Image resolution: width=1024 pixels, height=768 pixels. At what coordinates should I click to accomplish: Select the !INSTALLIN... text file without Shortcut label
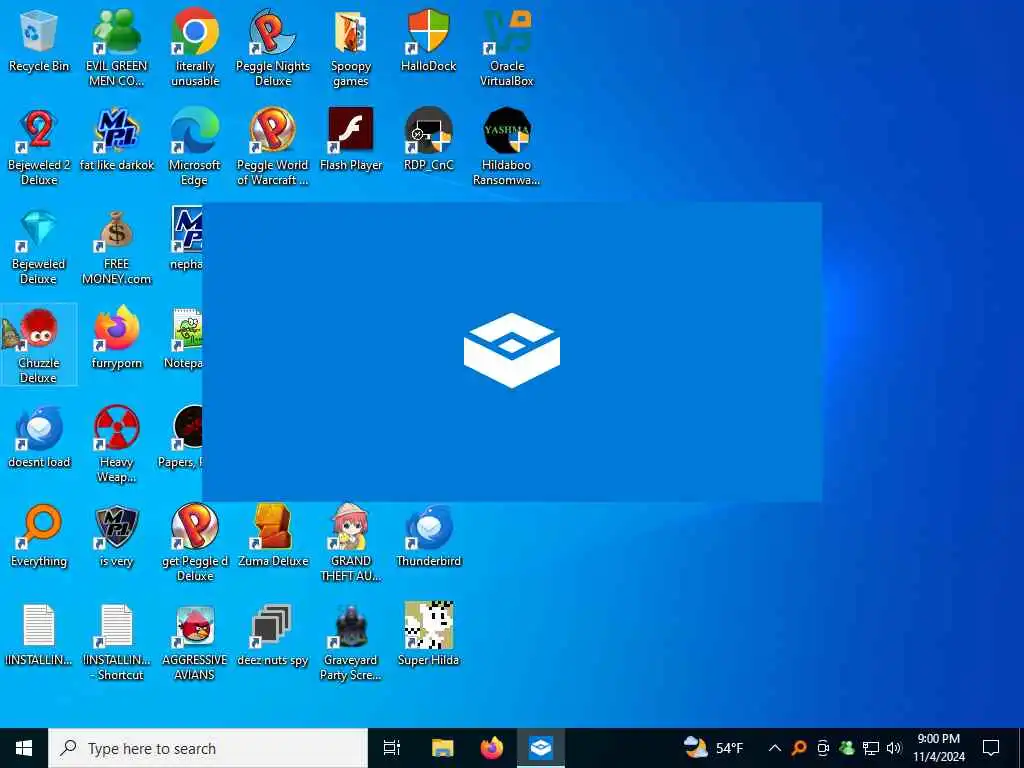(x=39, y=635)
